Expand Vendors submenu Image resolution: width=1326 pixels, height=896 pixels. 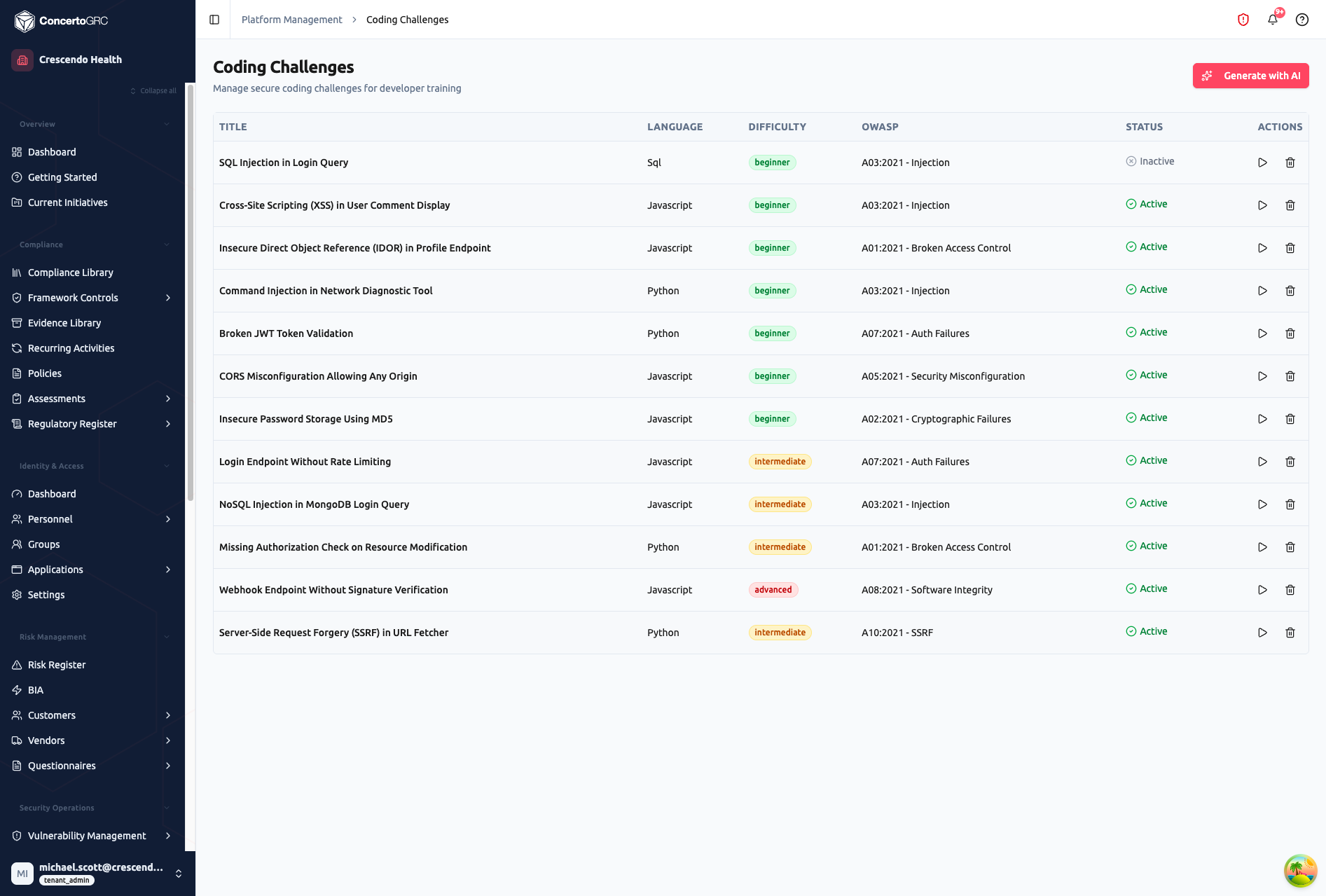[x=168, y=740]
